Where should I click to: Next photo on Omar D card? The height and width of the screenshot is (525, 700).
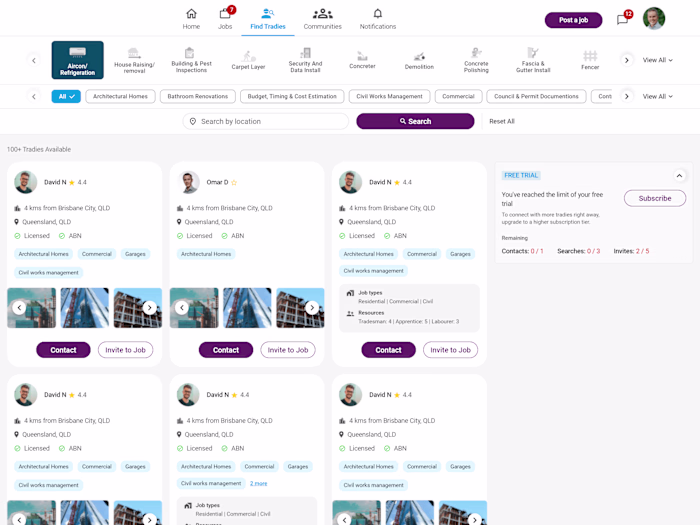pyautogui.click(x=312, y=308)
